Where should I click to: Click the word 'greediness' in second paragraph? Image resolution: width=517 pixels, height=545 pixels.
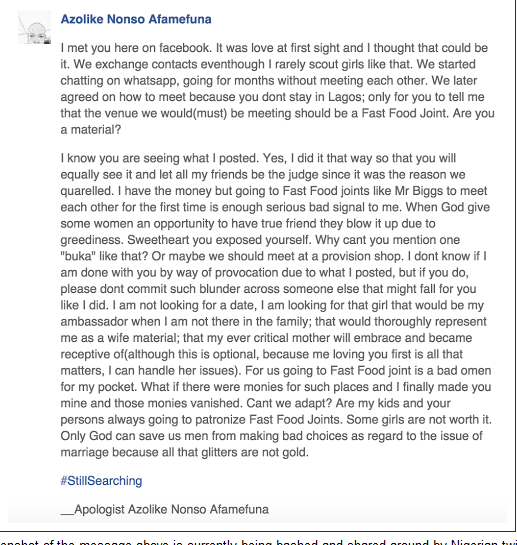[92, 240]
